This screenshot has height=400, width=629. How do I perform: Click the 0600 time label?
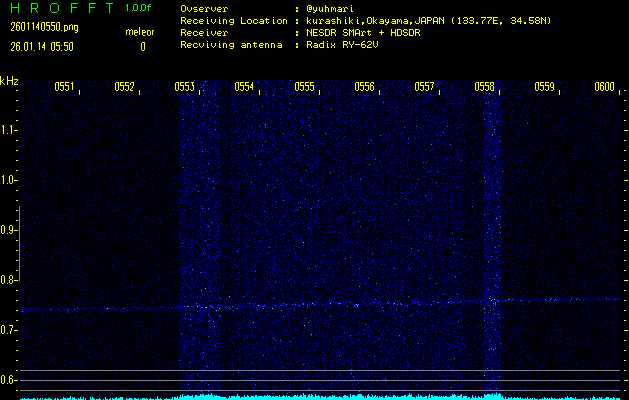point(604,87)
